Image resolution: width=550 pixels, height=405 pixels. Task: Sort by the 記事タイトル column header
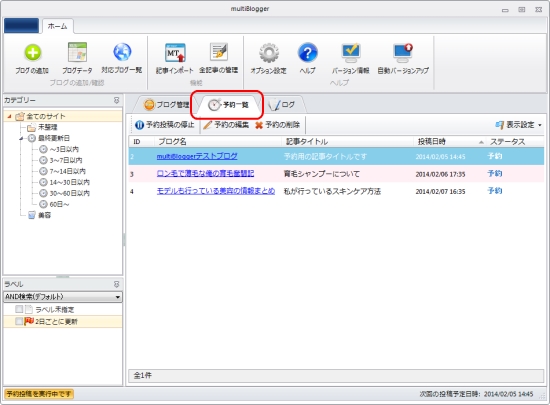pos(347,142)
